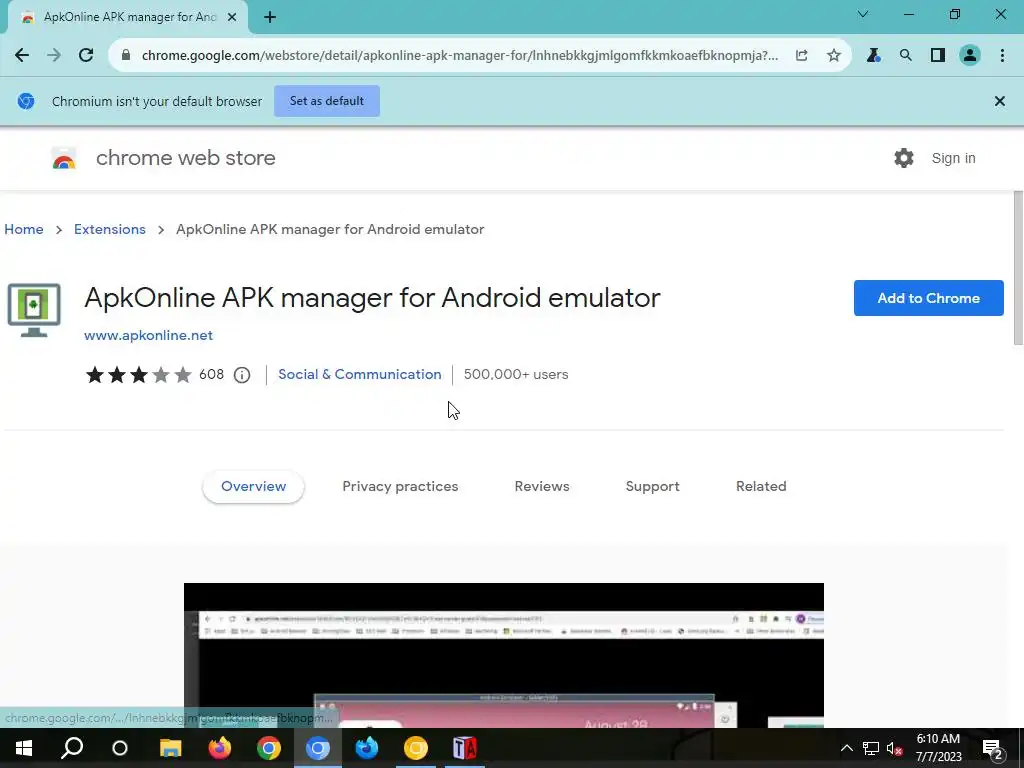Open the taskbar clock and date
Image resolution: width=1024 pixels, height=768 pixels.
[938, 748]
